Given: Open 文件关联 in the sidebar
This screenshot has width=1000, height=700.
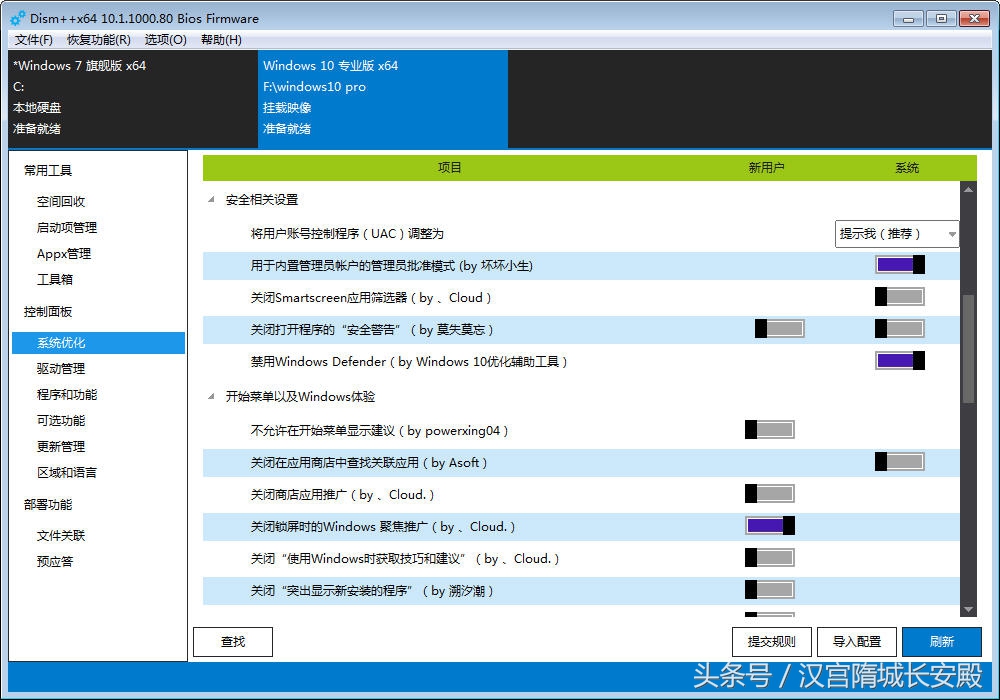Looking at the screenshot, I should [61, 536].
